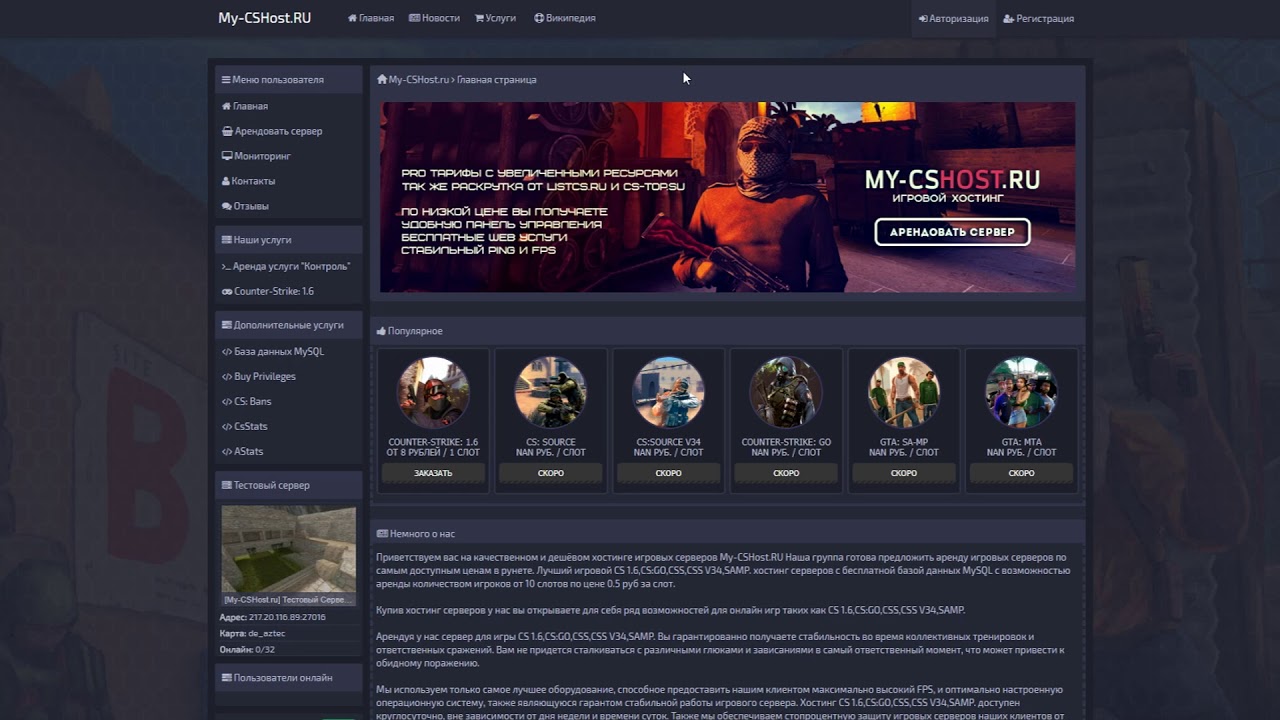This screenshot has height=720, width=1280.
Task: Click Дополнительные услуги sidebar header
Action: (x=289, y=325)
